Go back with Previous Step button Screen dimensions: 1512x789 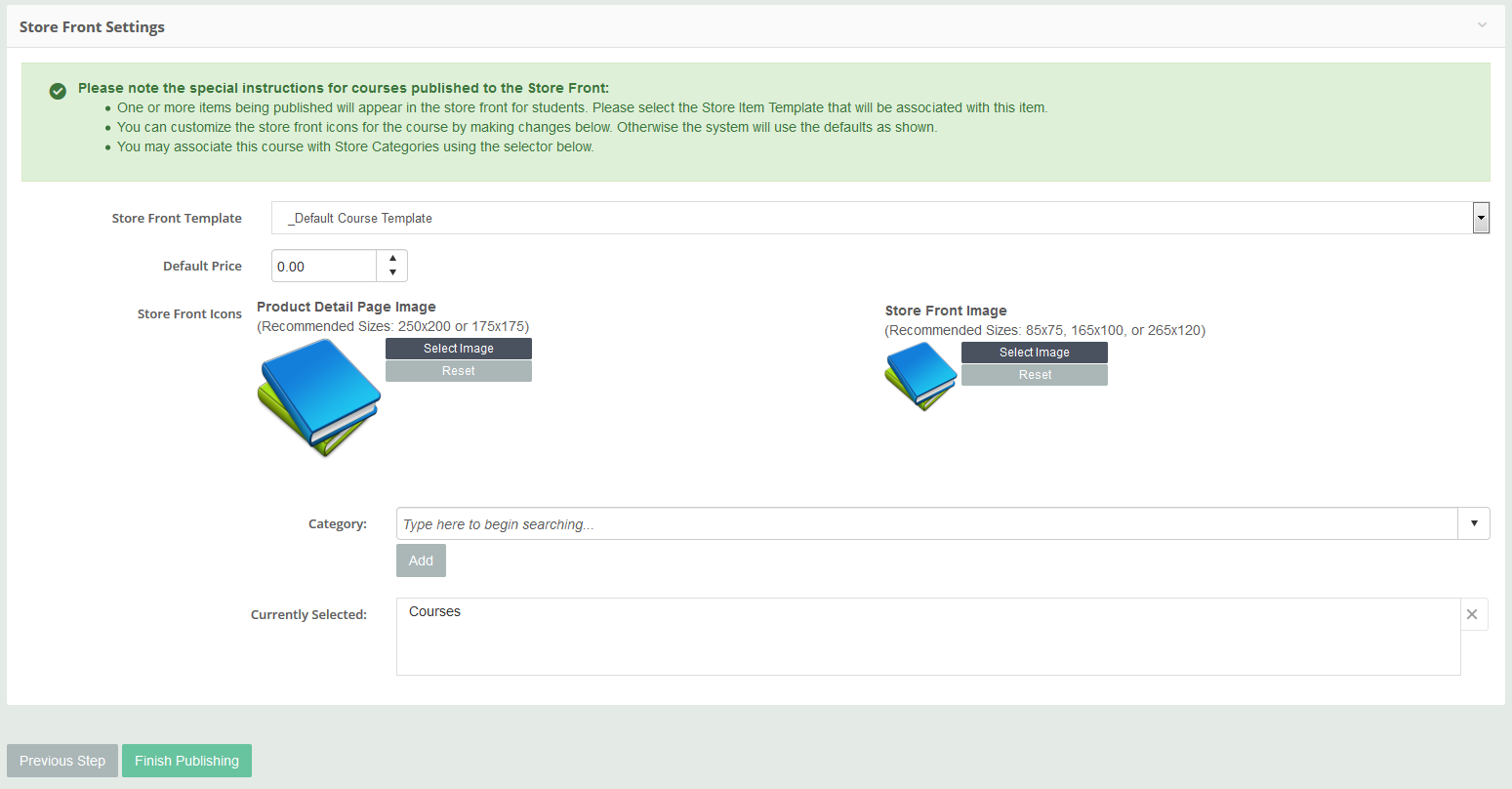coord(62,761)
